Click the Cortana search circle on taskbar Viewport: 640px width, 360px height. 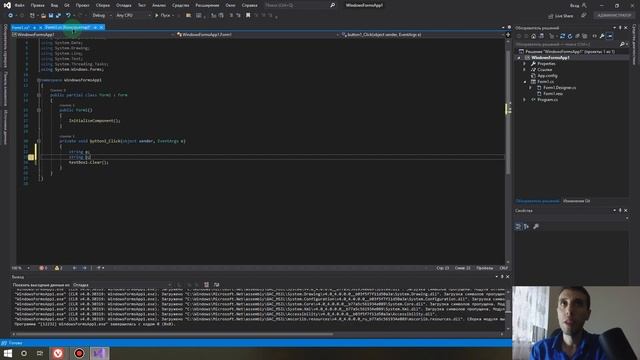coord(24,353)
